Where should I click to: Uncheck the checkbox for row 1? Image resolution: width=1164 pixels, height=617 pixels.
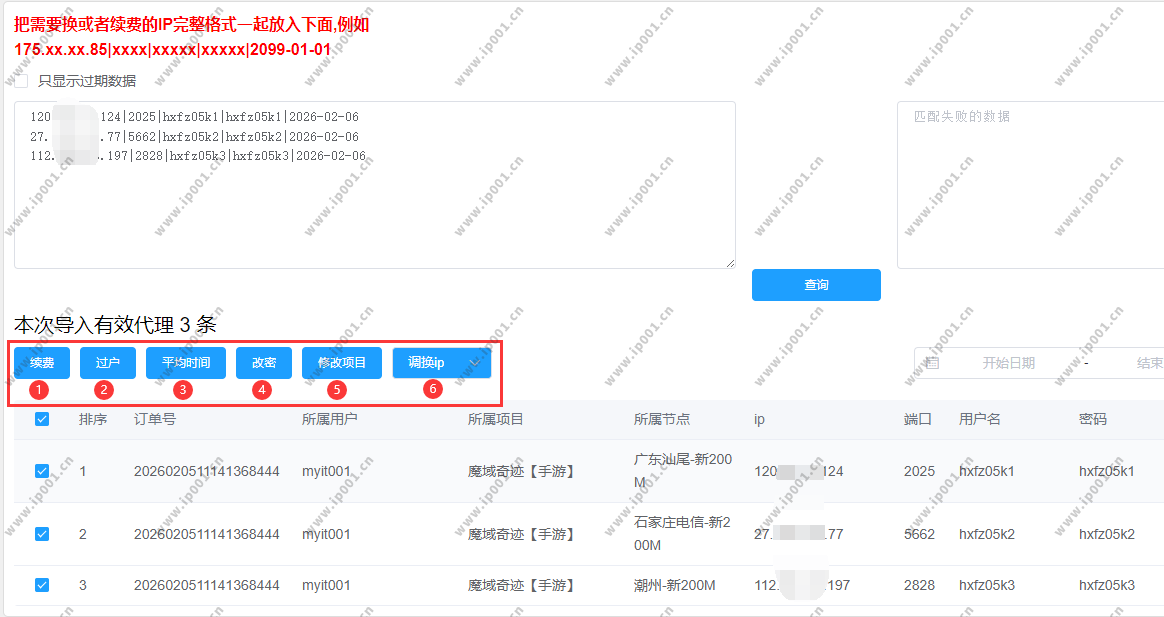click(x=42, y=471)
